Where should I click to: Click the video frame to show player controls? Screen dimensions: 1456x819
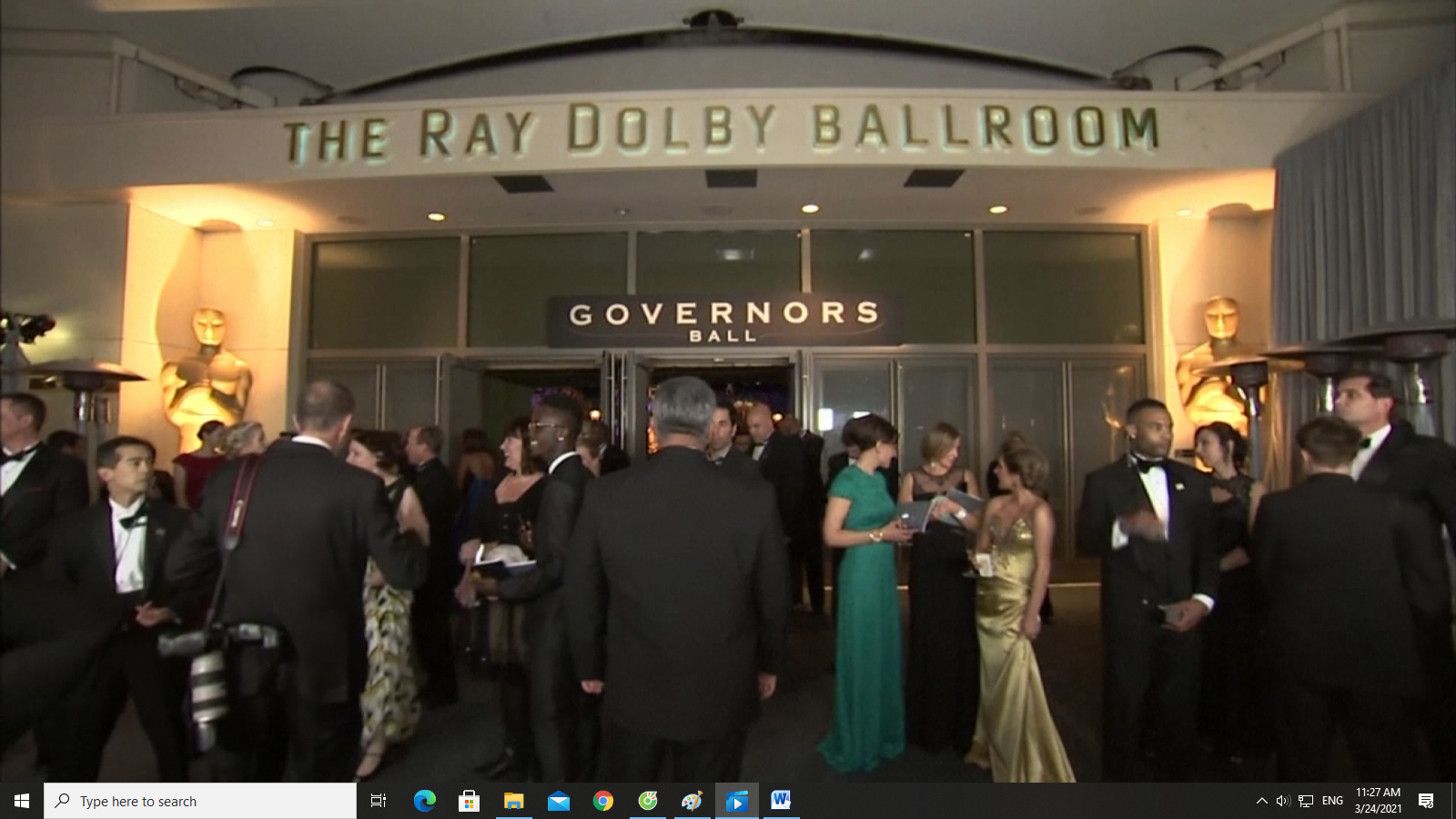click(728, 391)
